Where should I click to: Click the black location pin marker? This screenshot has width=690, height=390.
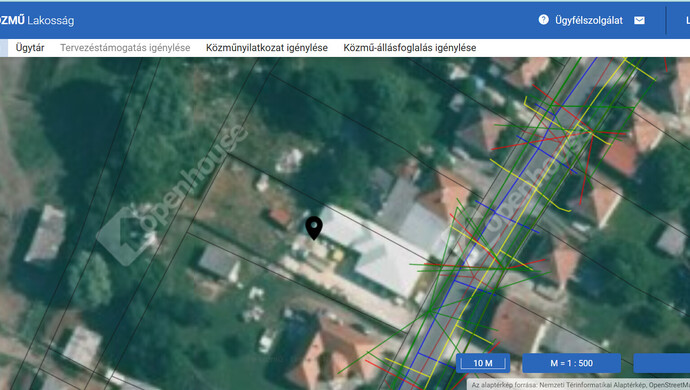pyautogui.click(x=314, y=228)
